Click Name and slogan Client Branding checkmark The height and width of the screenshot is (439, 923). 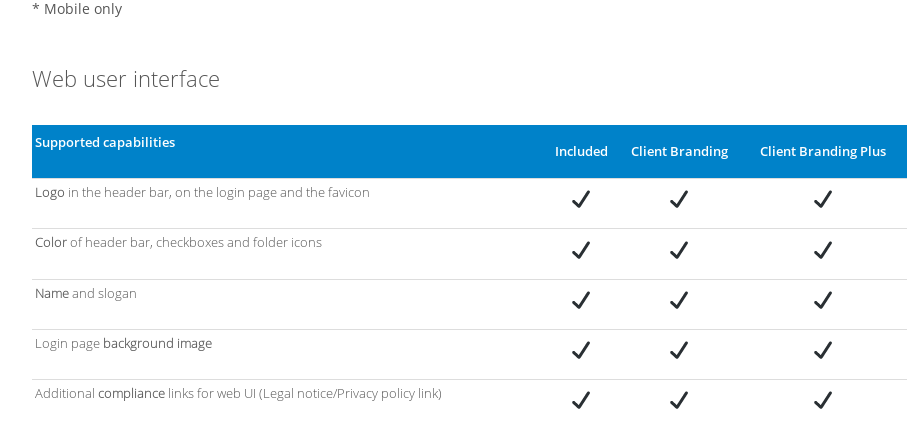(679, 300)
